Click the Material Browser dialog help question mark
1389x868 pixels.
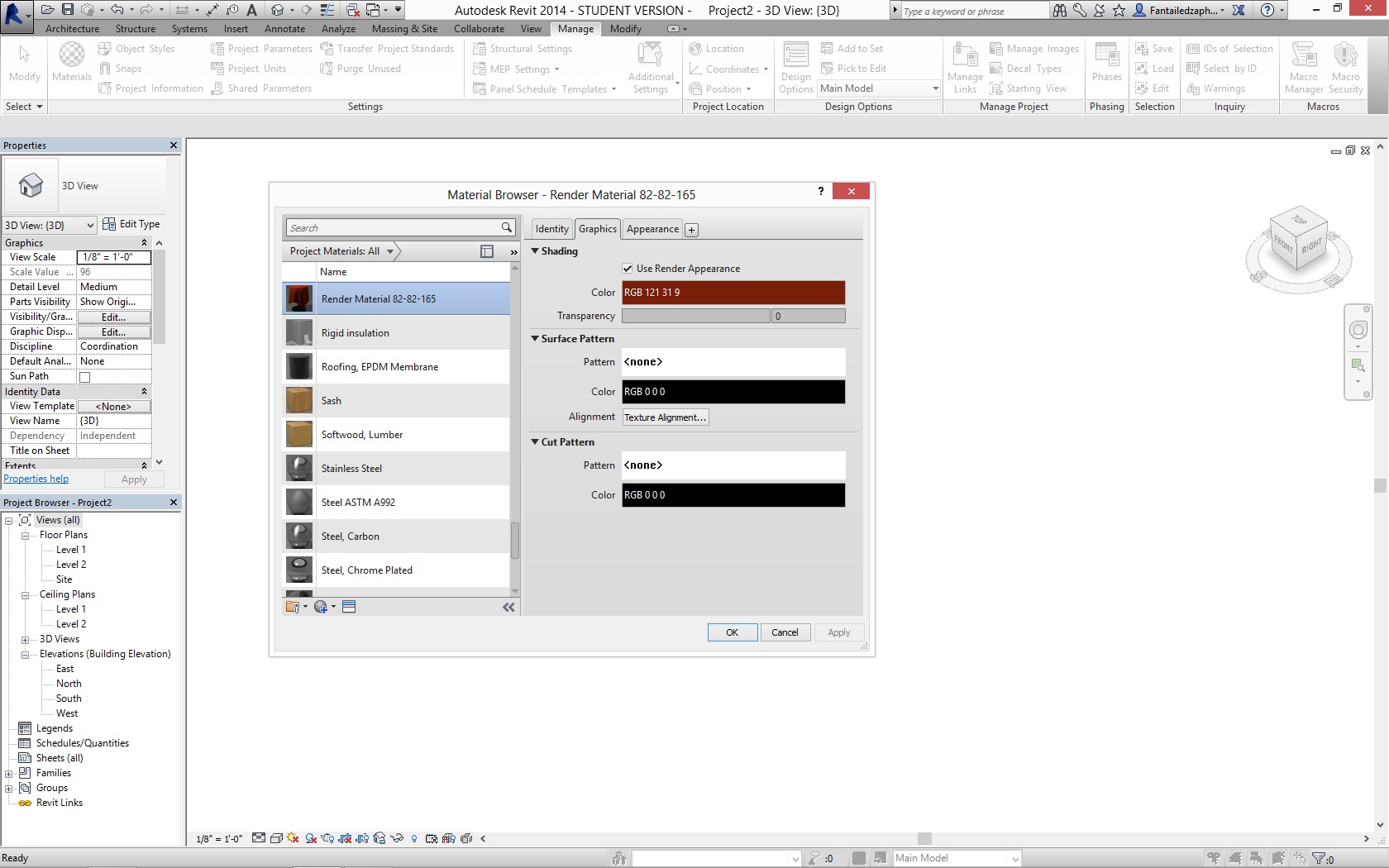click(821, 191)
